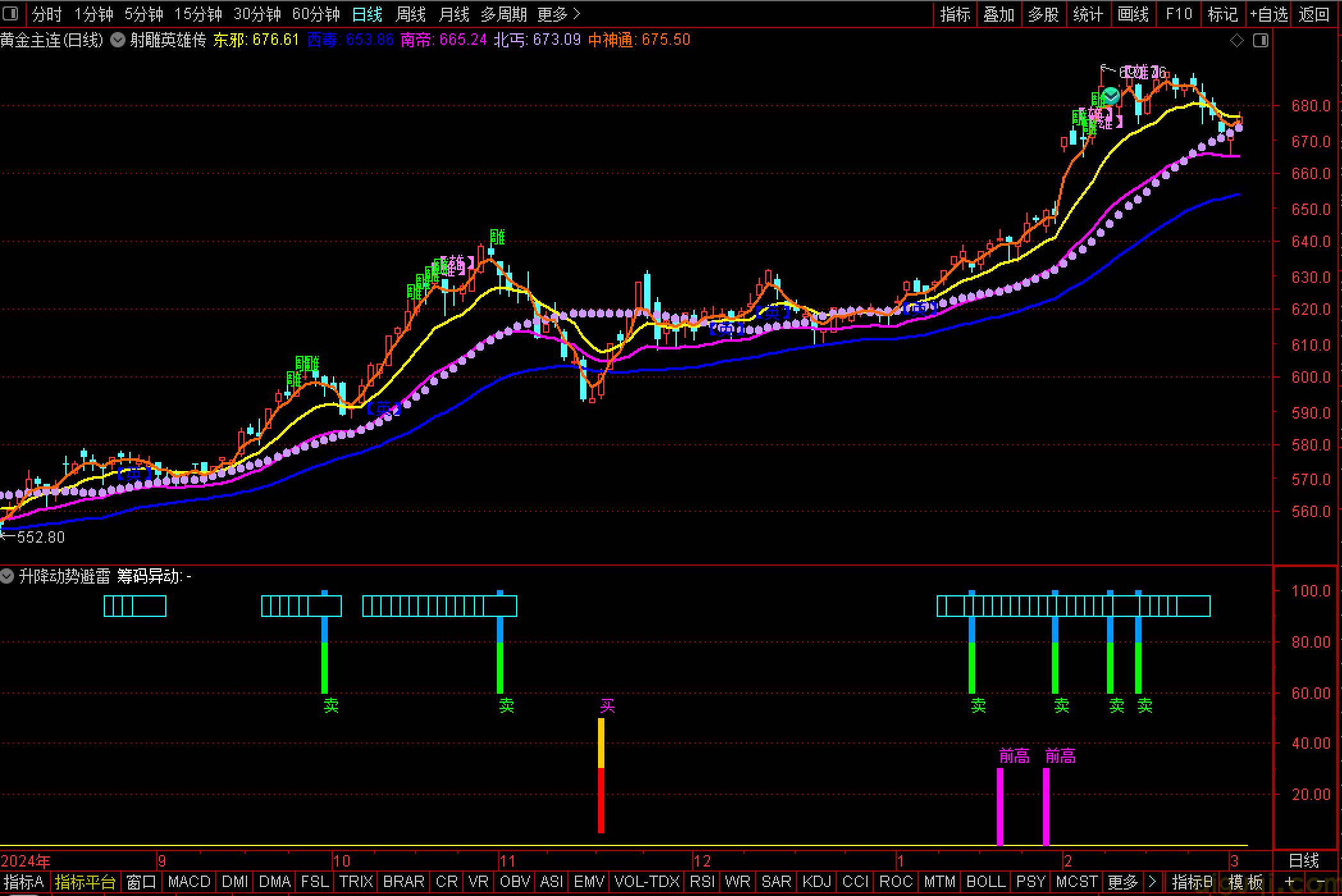
Task: Apply the SAR indicator
Action: [x=776, y=882]
